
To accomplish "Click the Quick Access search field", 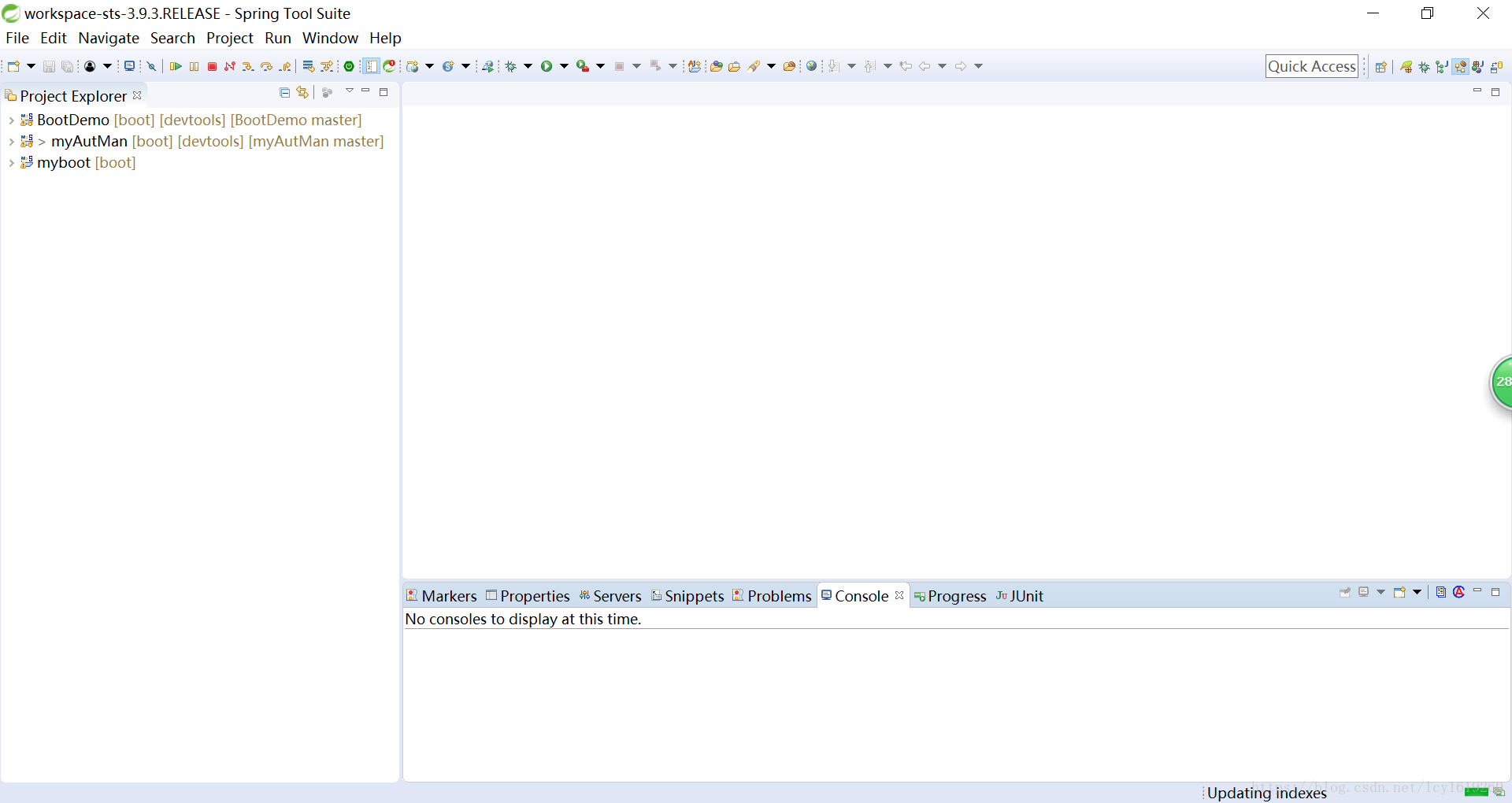I will (1312, 66).
